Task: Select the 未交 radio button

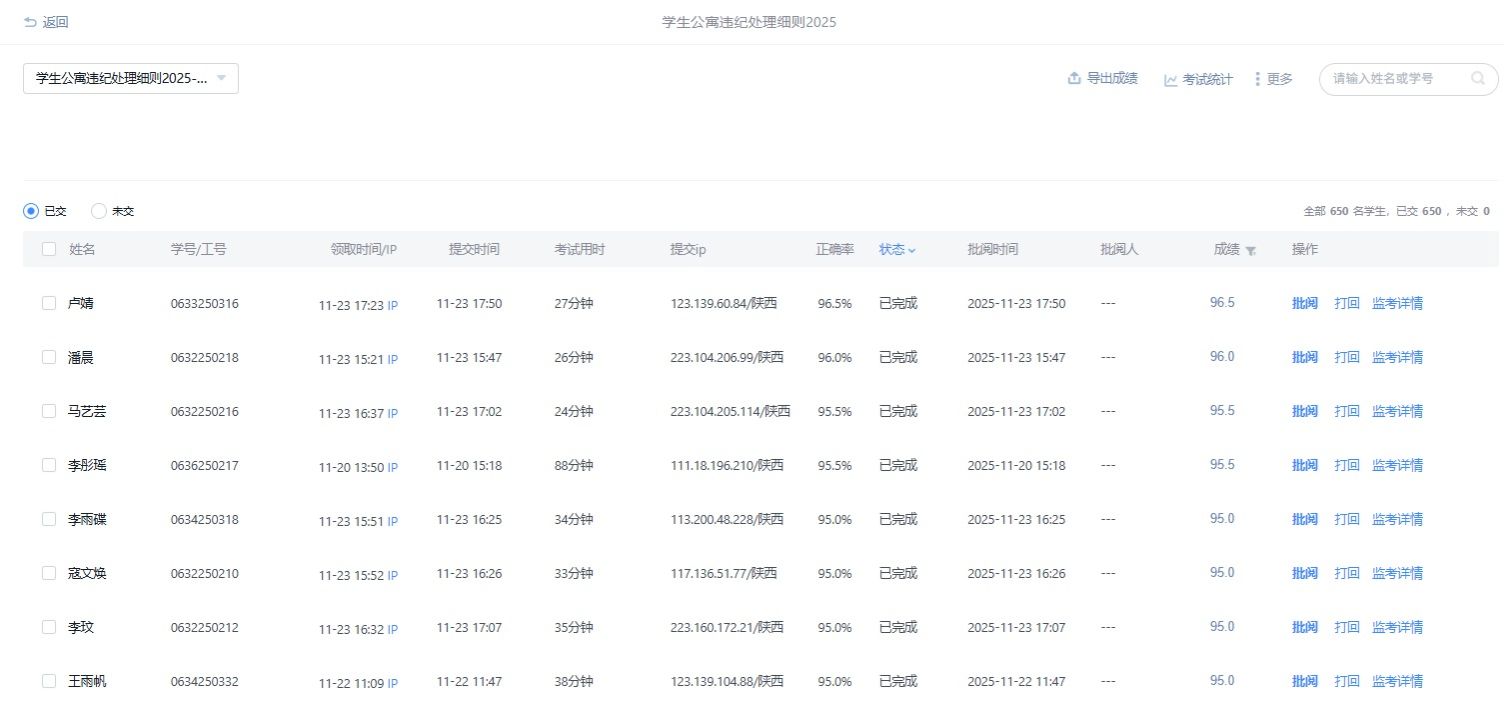Action: click(x=98, y=211)
